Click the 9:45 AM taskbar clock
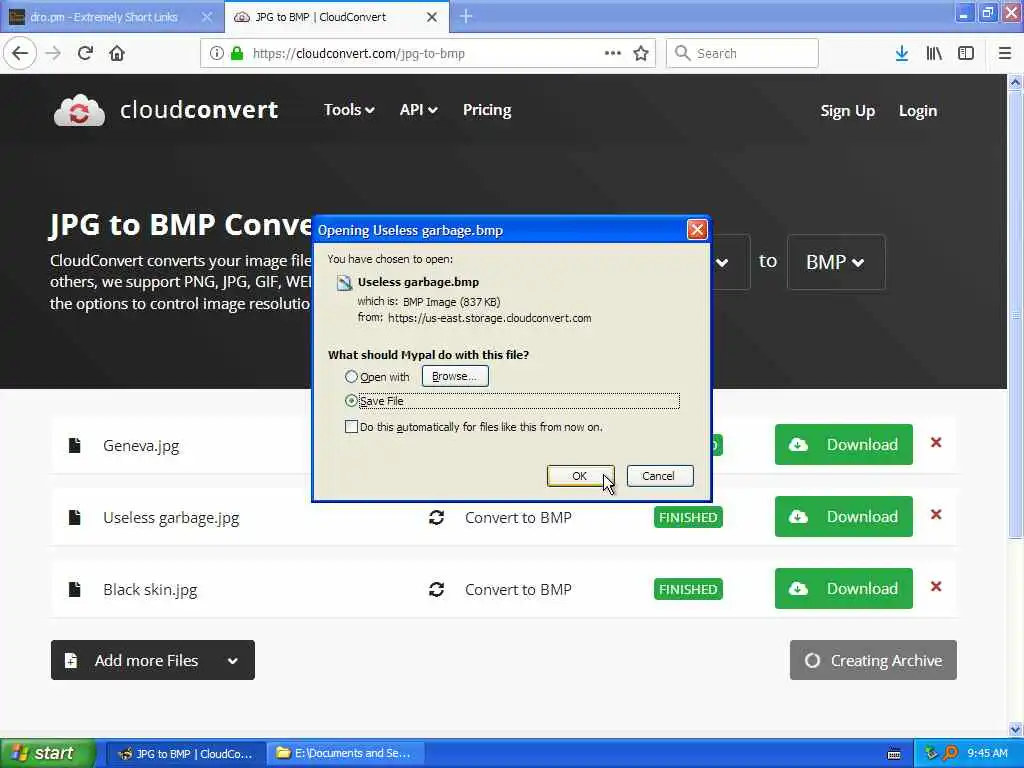Viewport: 1024px width, 768px height. click(987, 753)
